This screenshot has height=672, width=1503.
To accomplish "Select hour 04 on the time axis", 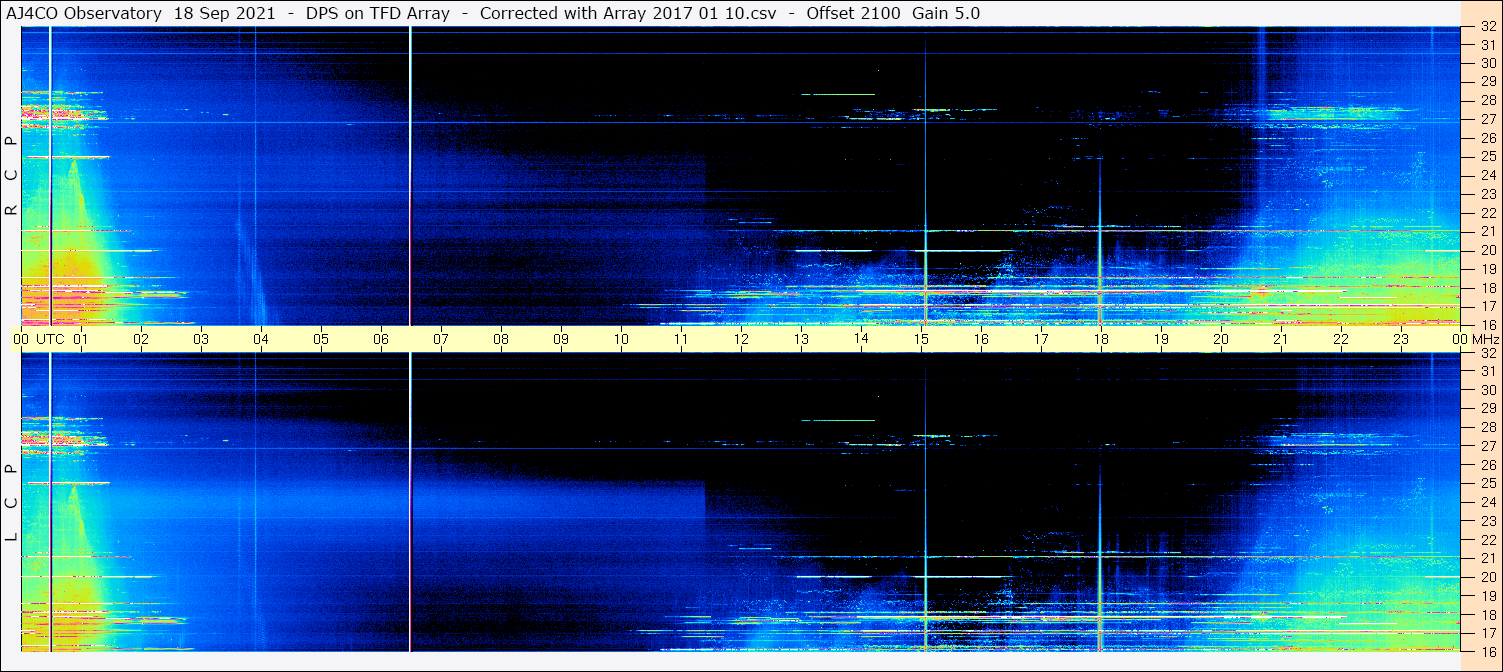I will coord(261,339).
